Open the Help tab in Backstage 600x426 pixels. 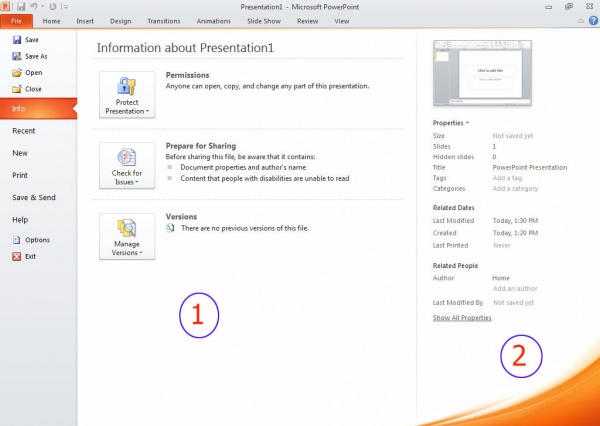click(x=20, y=220)
